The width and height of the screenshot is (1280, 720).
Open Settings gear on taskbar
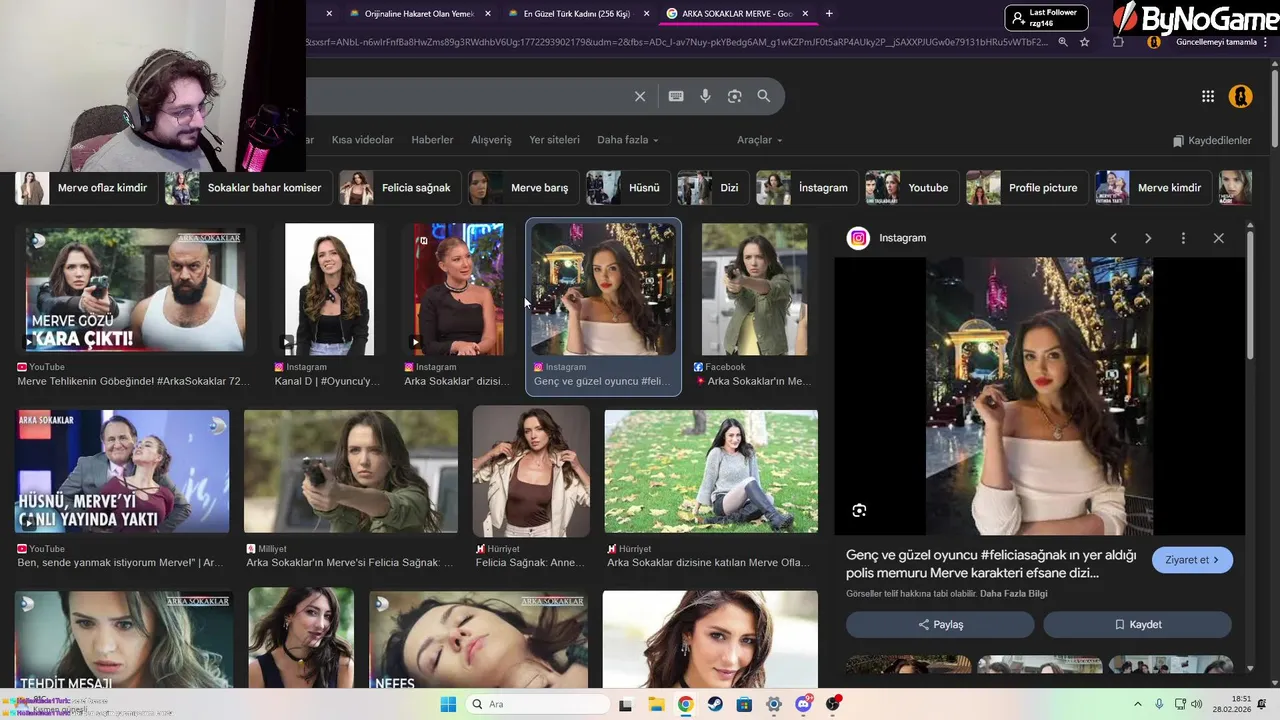pos(773,704)
